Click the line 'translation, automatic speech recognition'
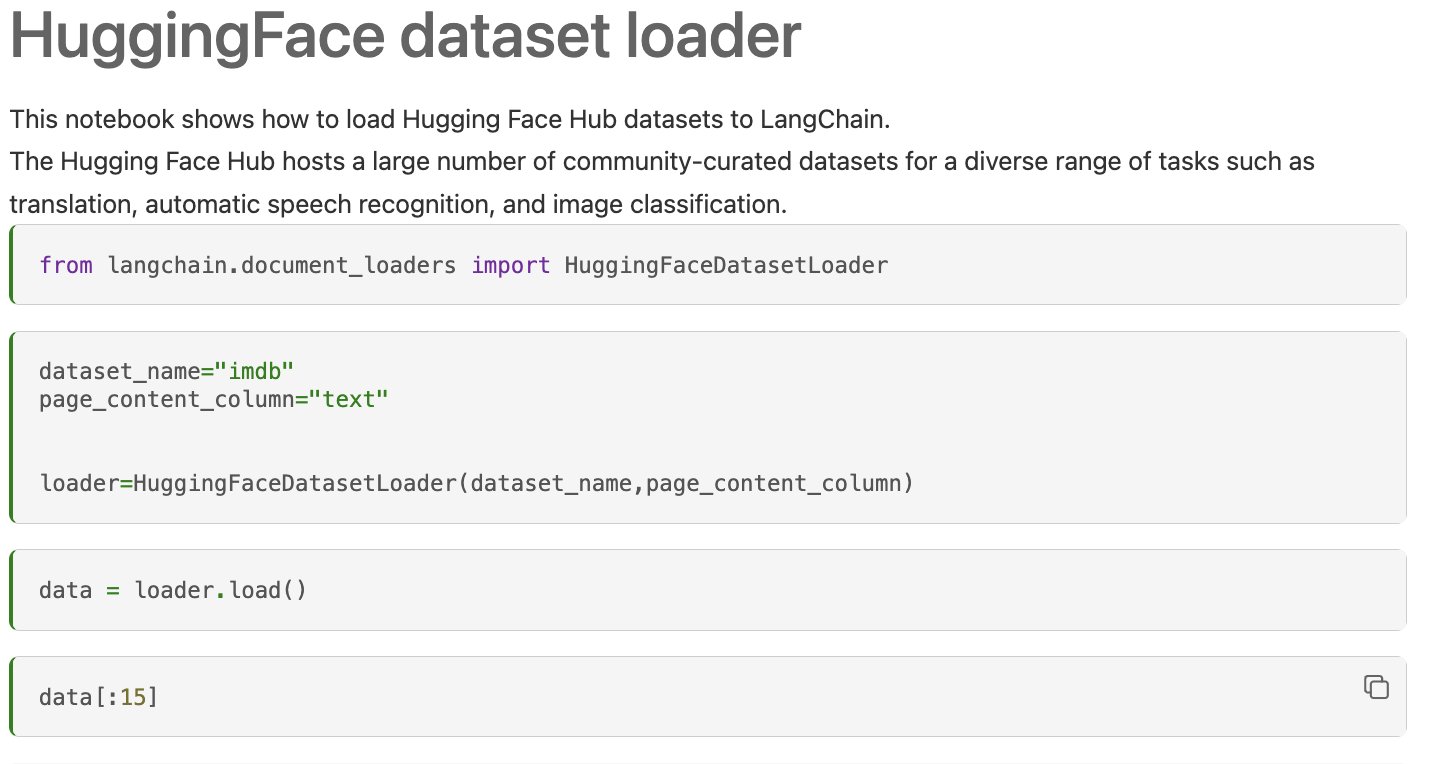 (398, 205)
